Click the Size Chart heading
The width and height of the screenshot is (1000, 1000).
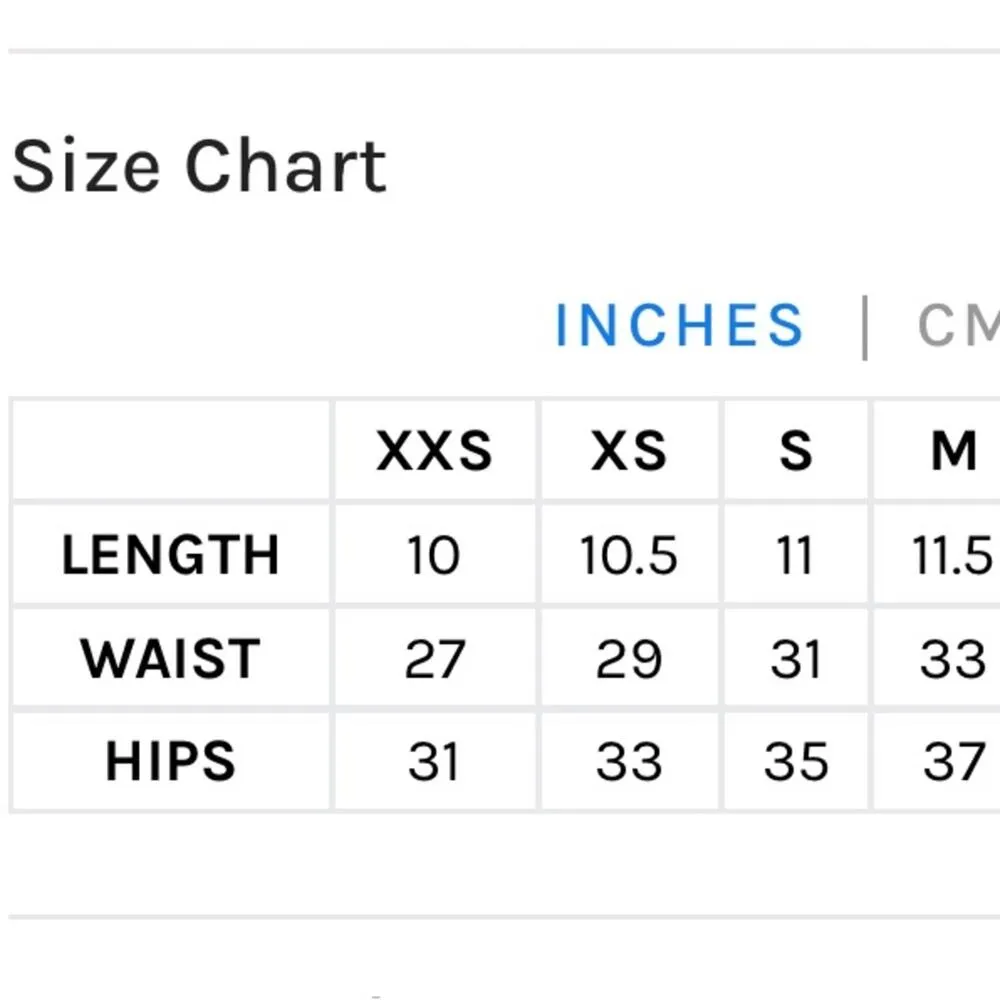click(x=199, y=166)
